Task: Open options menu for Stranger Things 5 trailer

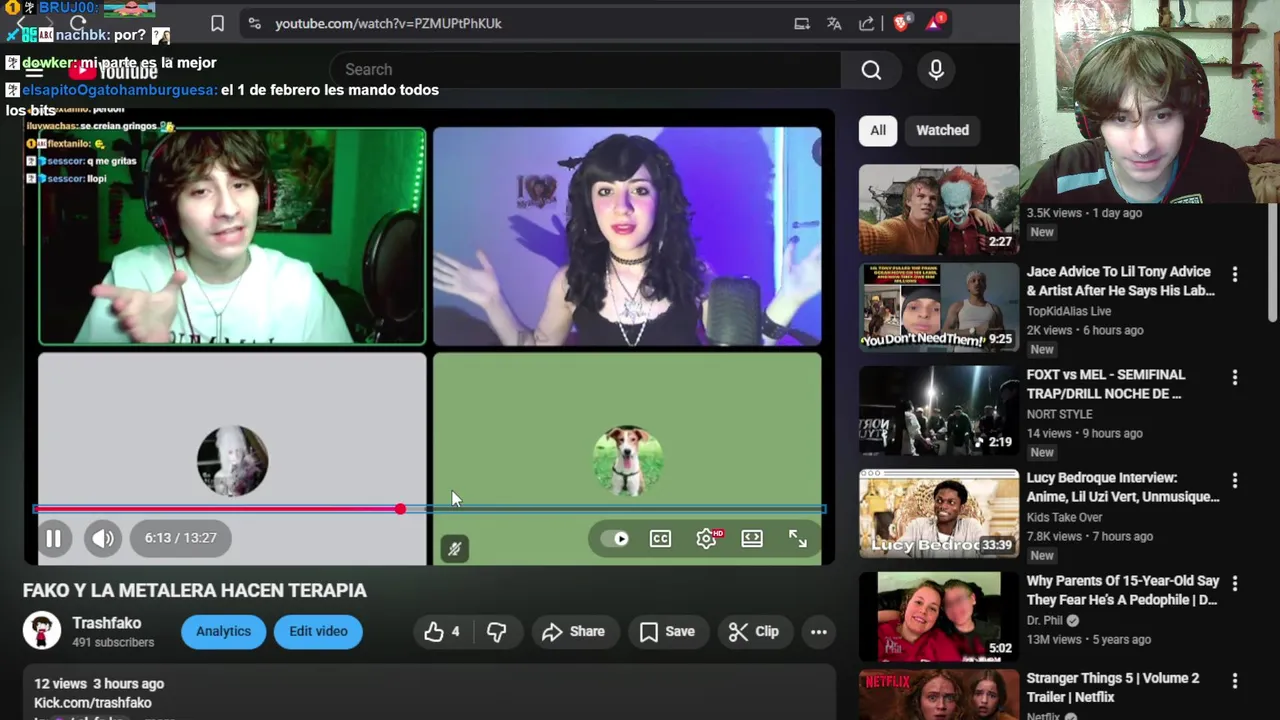Action: [1235, 680]
